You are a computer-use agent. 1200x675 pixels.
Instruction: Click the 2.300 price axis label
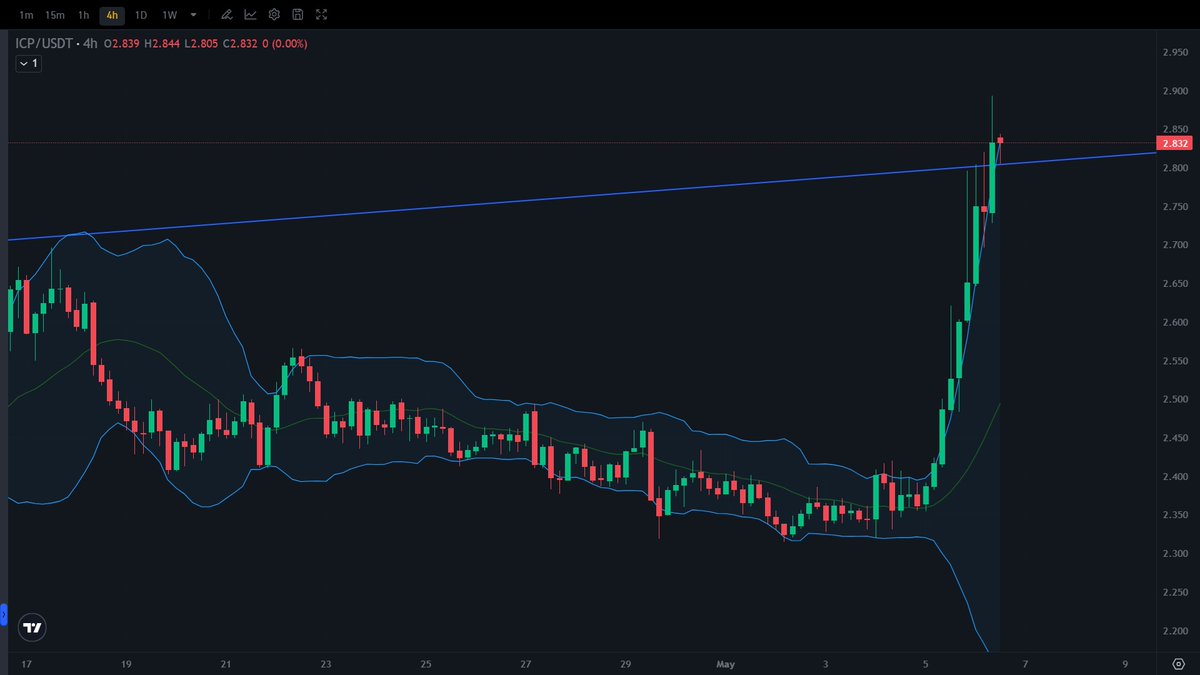pyautogui.click(x=1175, y=553)
